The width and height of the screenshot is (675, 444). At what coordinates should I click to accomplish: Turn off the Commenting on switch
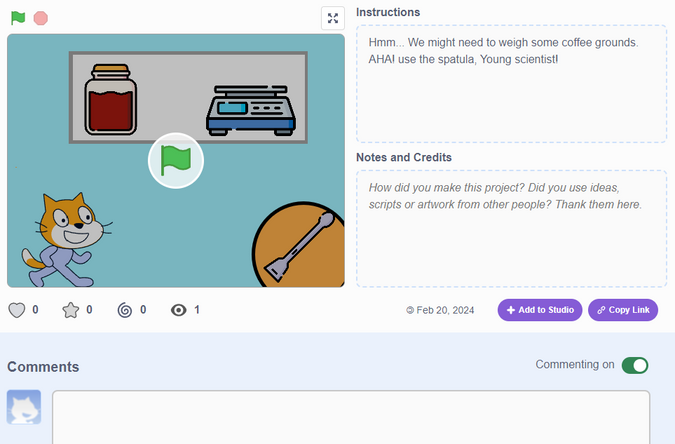point(635,365)
